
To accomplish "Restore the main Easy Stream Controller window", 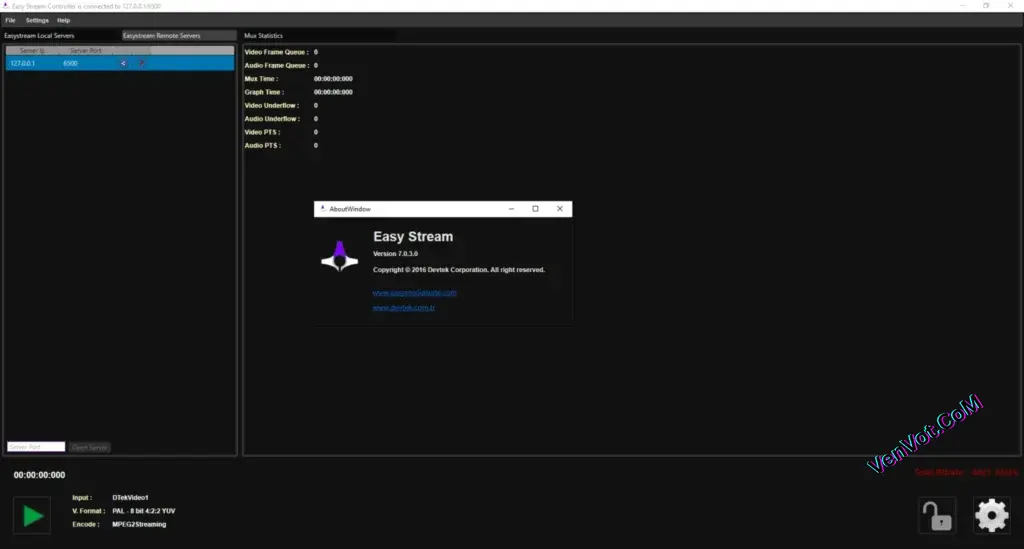I will (x=986, y=5).
